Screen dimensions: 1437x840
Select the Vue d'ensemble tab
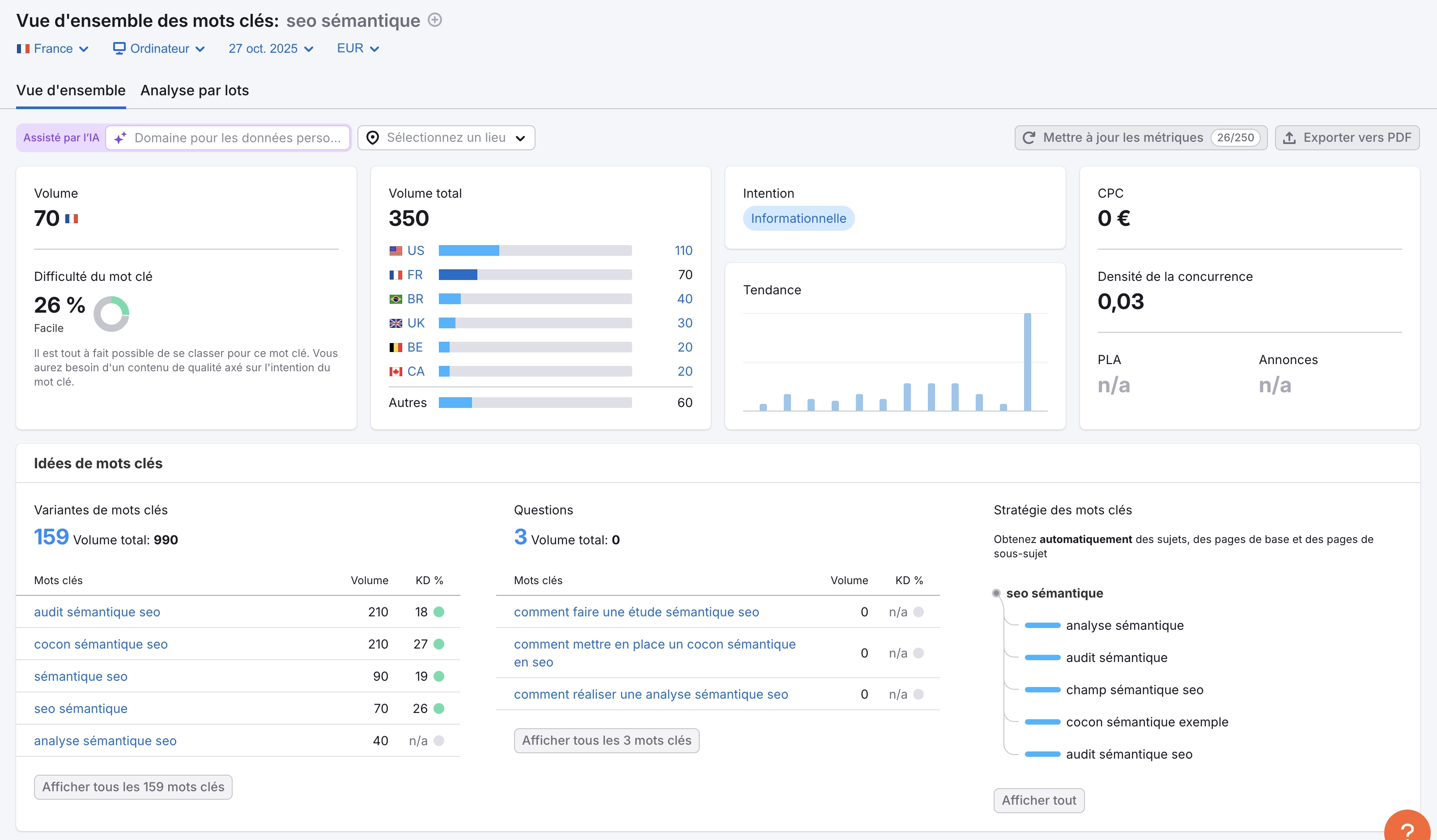pos(71,90)
